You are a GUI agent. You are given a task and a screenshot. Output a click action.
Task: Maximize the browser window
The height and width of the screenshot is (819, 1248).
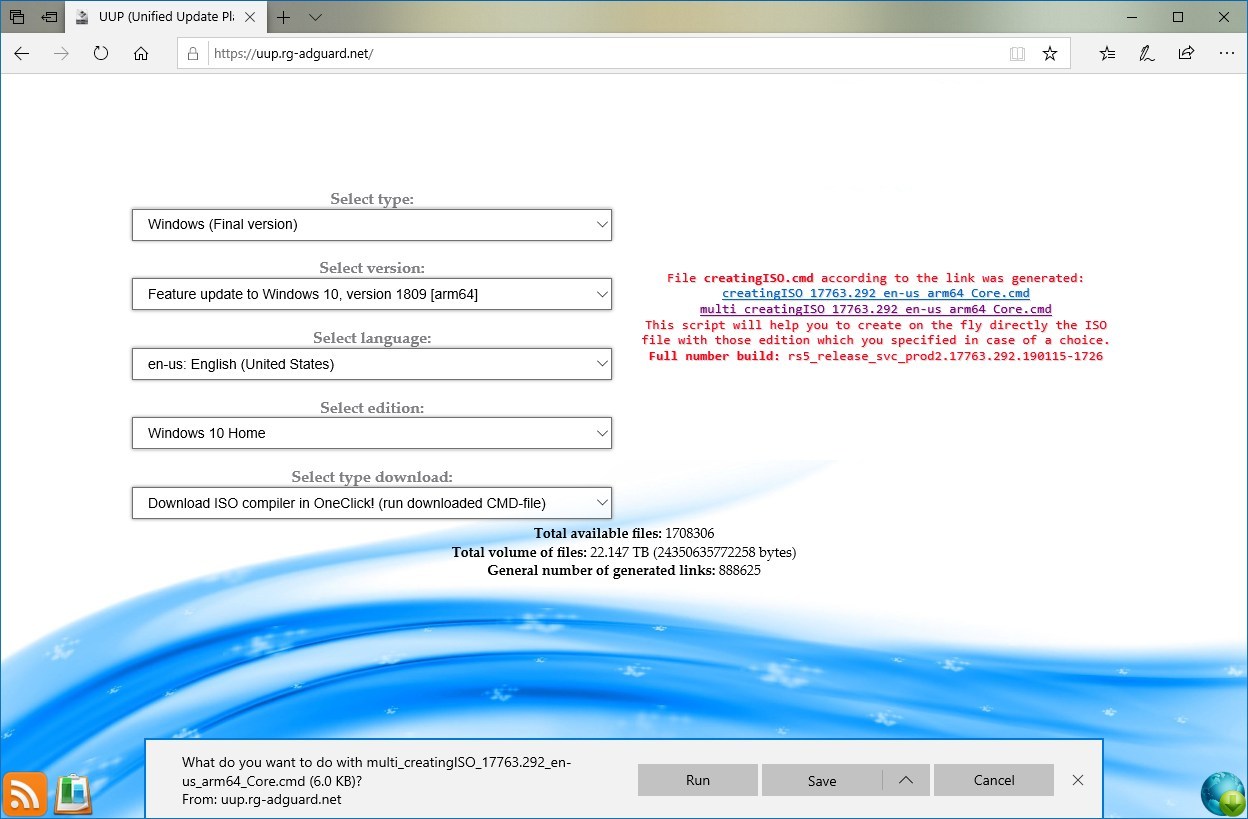(1178, 17)
